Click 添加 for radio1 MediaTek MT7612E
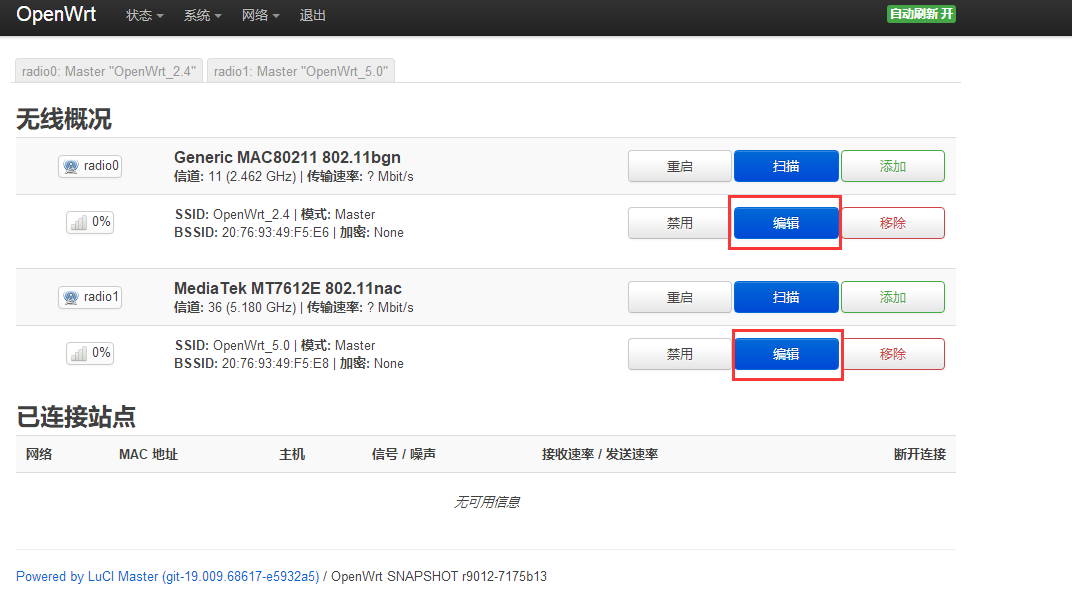The width and height of the screenshot is (1072, 593). click(x=893, y=298)
